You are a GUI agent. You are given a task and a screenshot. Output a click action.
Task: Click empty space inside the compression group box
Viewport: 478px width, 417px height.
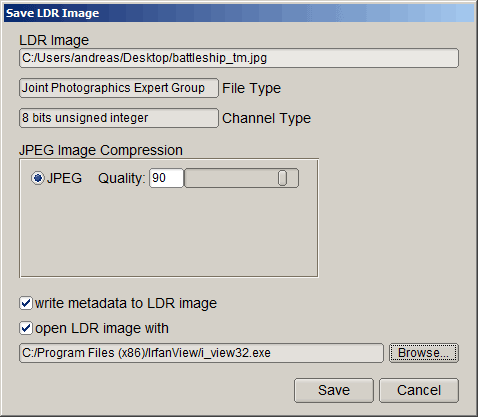169,233
